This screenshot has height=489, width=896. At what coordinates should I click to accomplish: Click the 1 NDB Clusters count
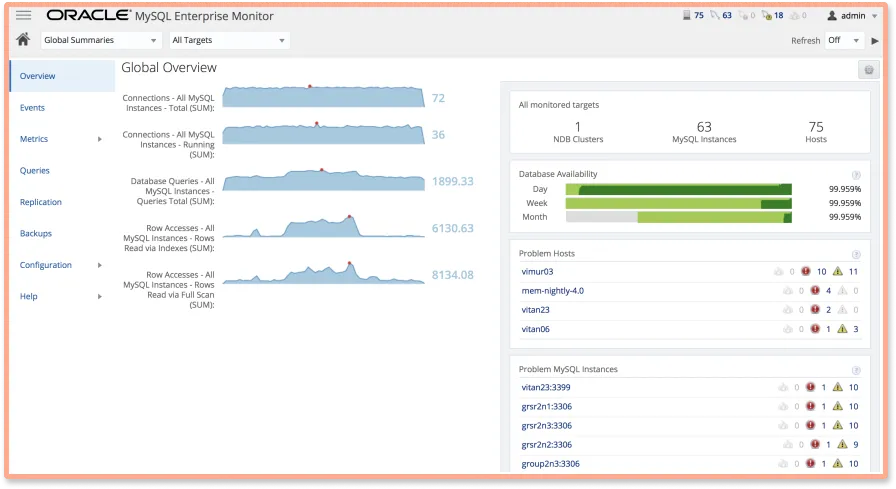(x=578, y=127)
